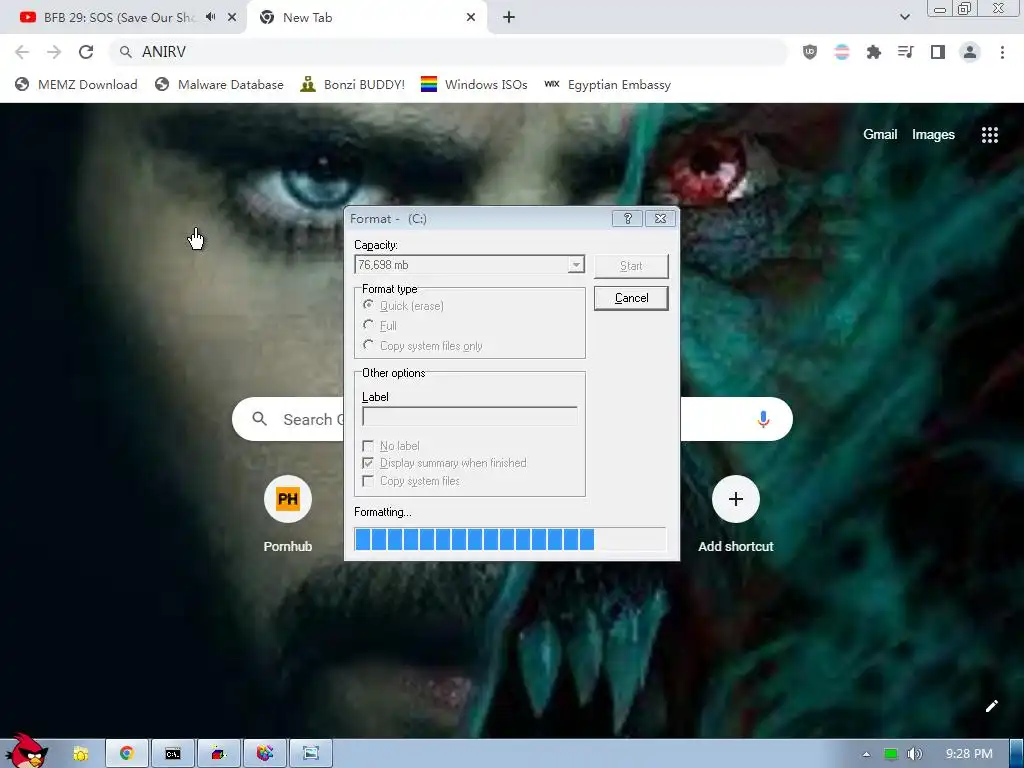Open the Bonzi BUDDY! bookmark
1024x768 pixels.
353,85
